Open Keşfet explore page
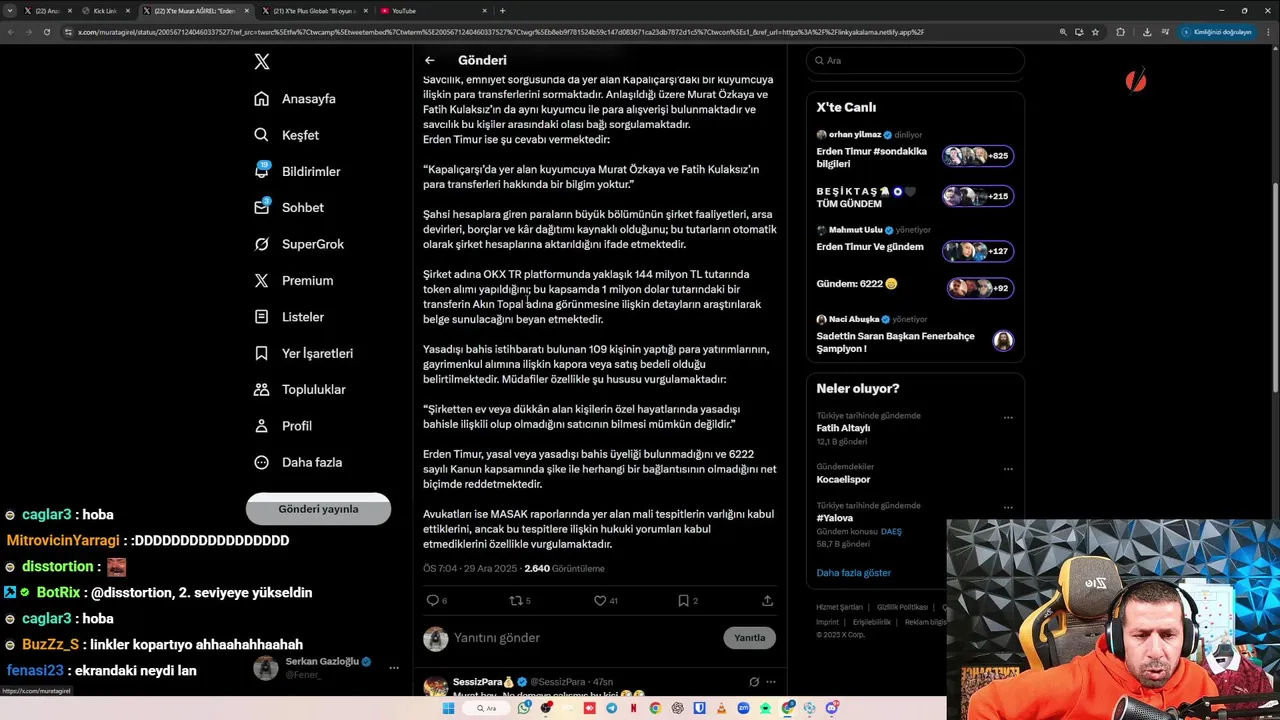This screenshot has height=720, width=1280. [x=287, y=135]
